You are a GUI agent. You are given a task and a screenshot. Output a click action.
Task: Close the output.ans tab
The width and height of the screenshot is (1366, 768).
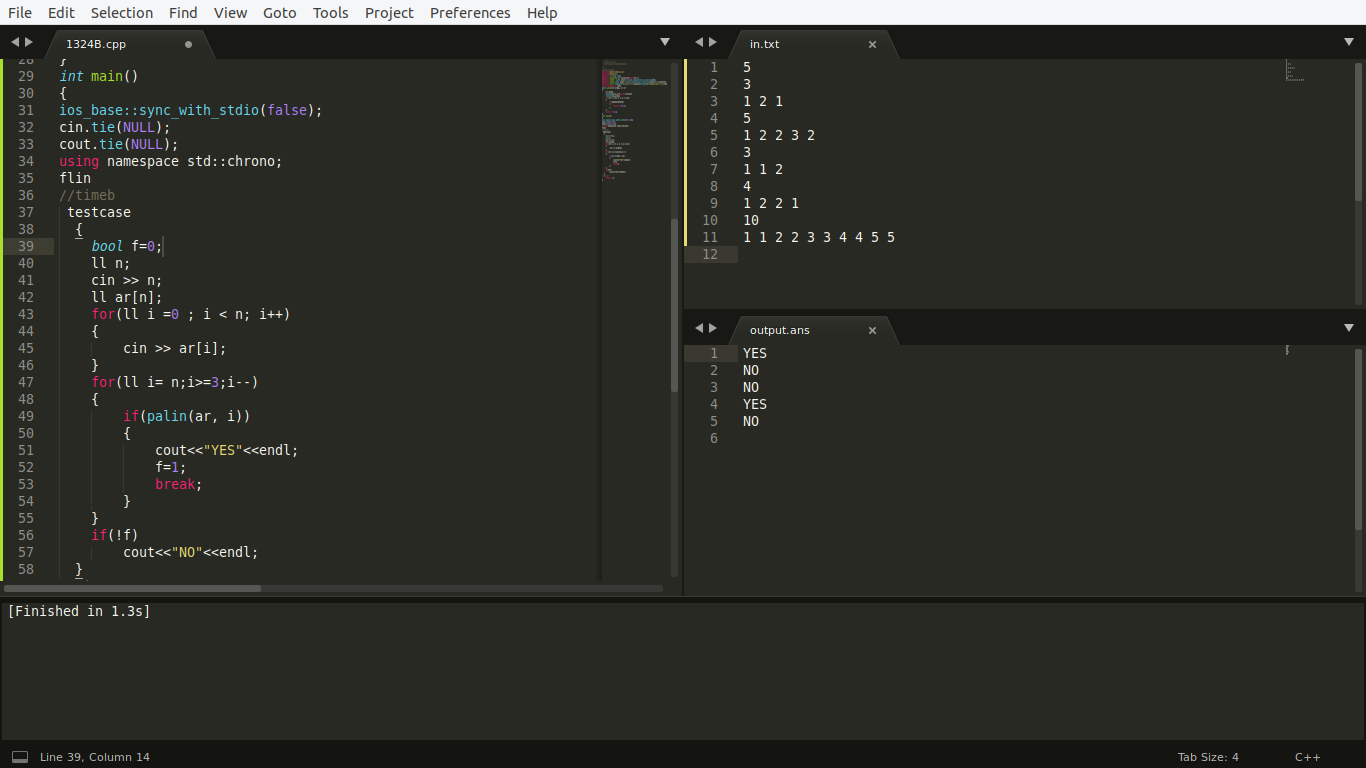(872, 330)
